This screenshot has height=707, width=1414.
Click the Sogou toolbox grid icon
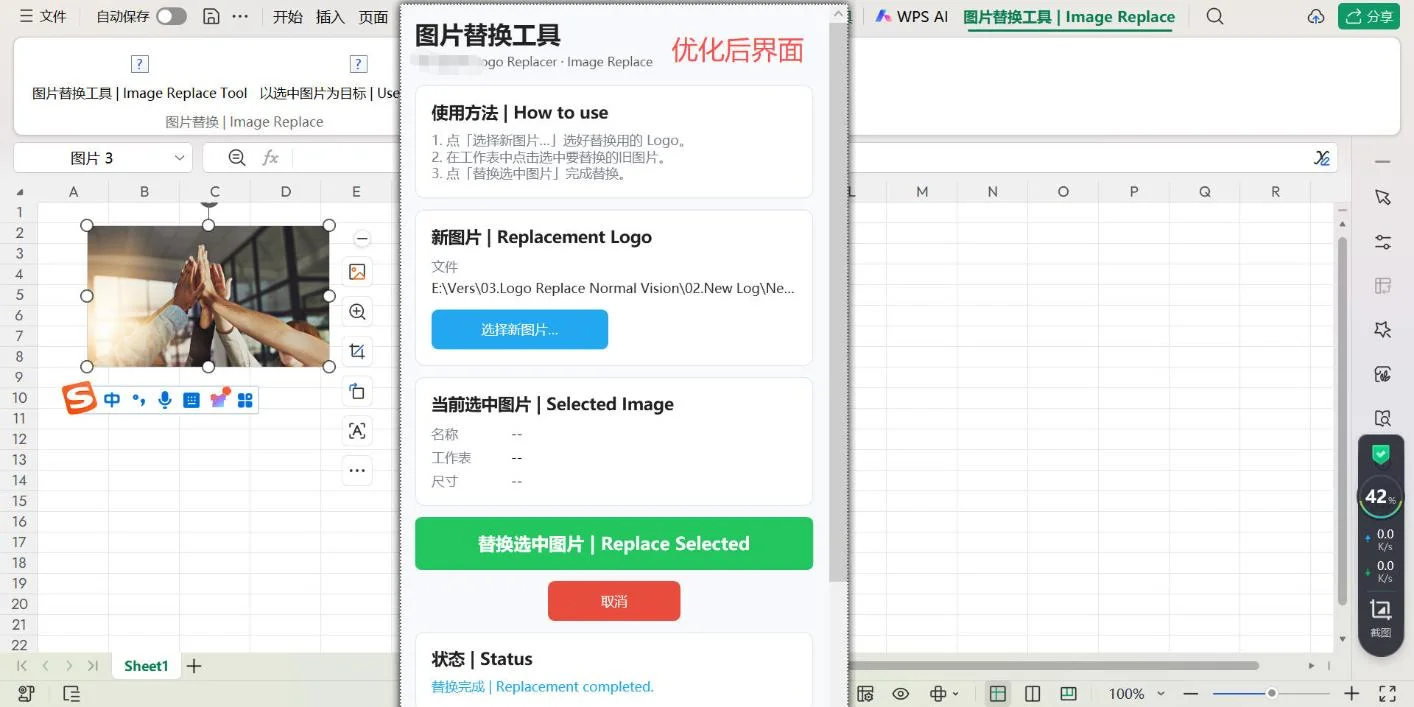(x=245, y=400)
